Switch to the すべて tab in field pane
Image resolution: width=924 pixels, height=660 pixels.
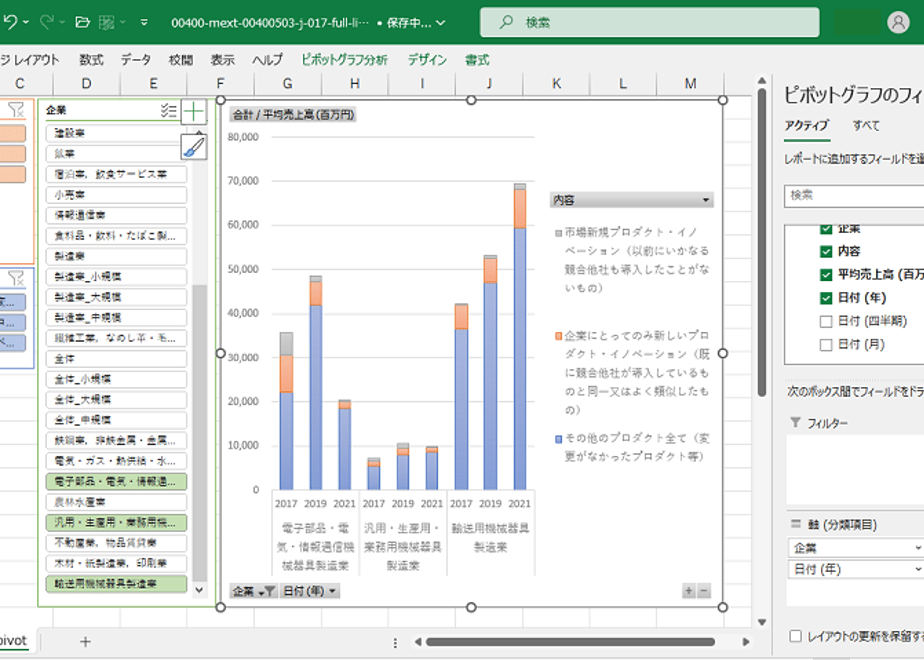(866, 125)
